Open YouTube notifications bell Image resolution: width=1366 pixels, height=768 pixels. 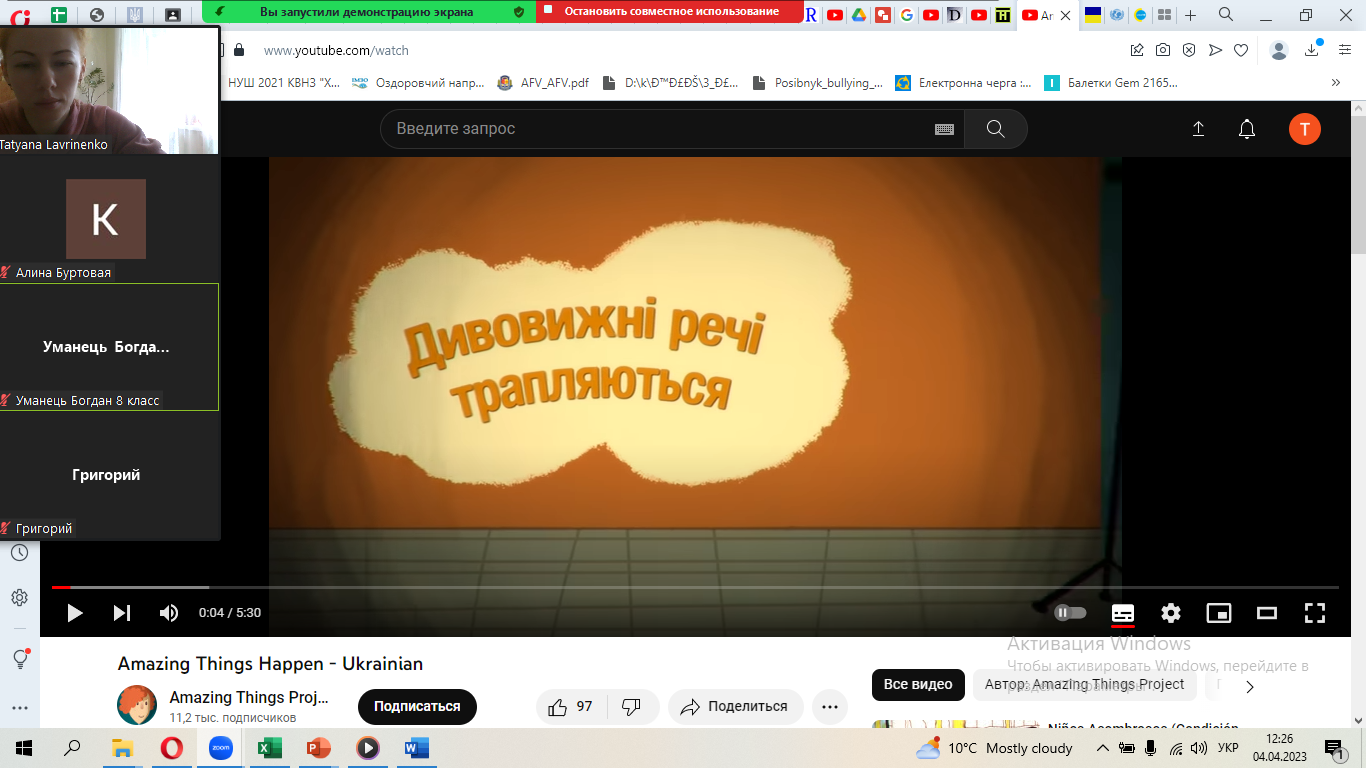[x=1247, y=129]
